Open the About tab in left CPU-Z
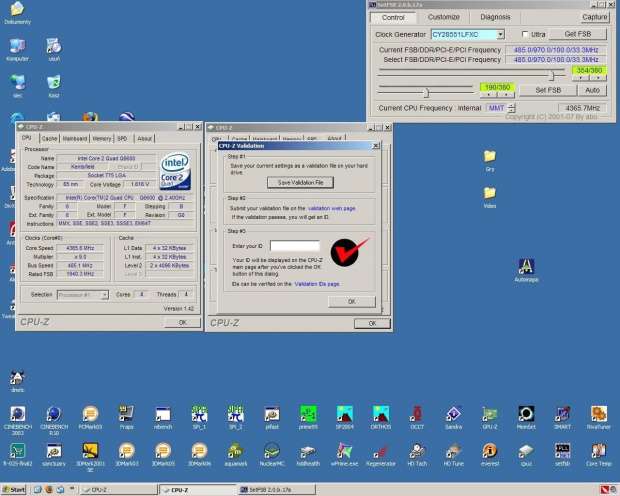The width and height of the screenshot is (620, 496). [144, 138]
